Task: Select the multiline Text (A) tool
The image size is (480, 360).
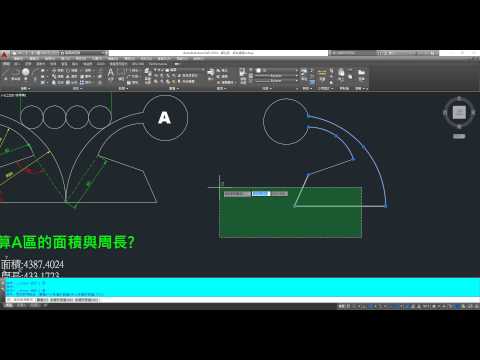Action: [x=111, y=73]
